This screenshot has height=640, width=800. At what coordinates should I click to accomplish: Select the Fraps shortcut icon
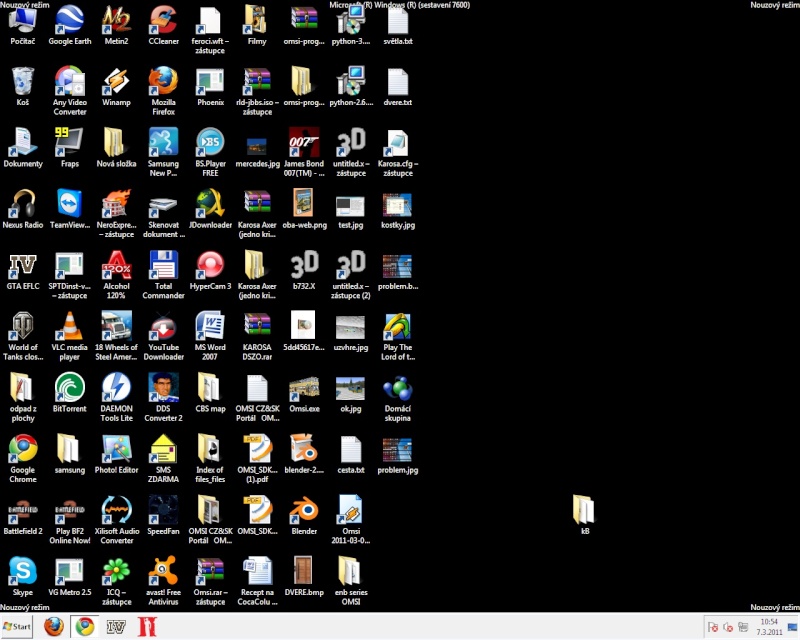point(70,148)
